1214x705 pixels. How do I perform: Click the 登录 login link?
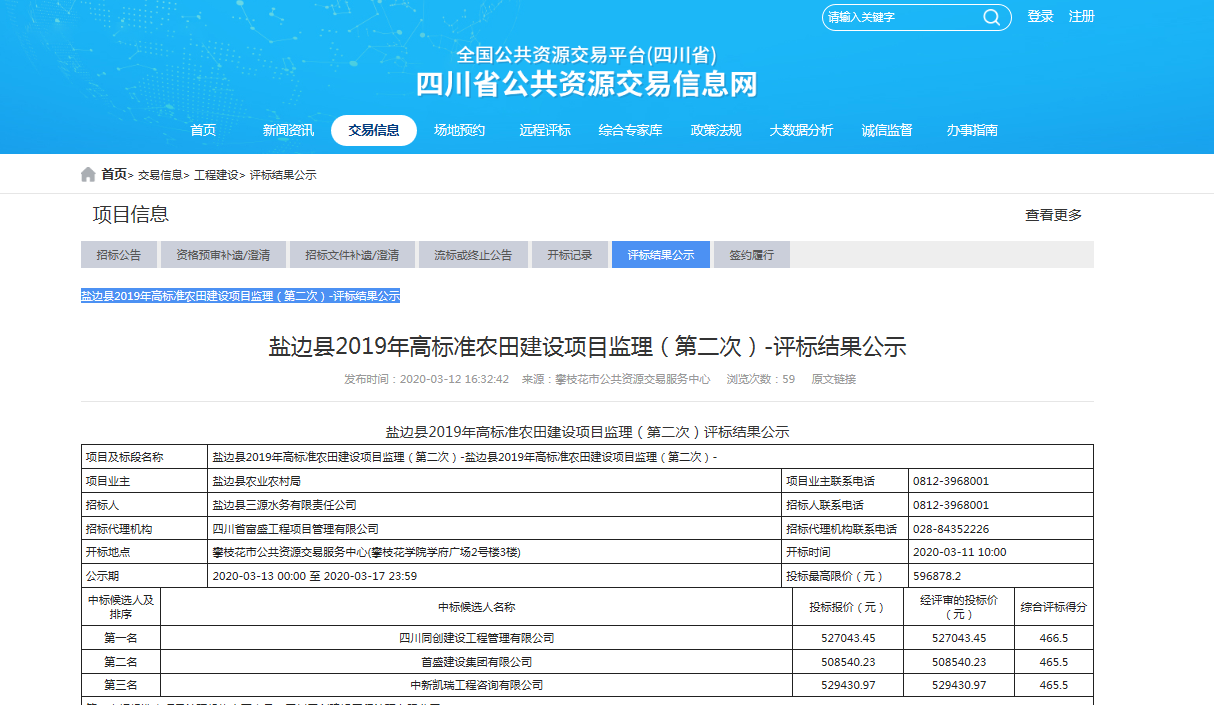pyautogui.click(x=1040, y=17)
